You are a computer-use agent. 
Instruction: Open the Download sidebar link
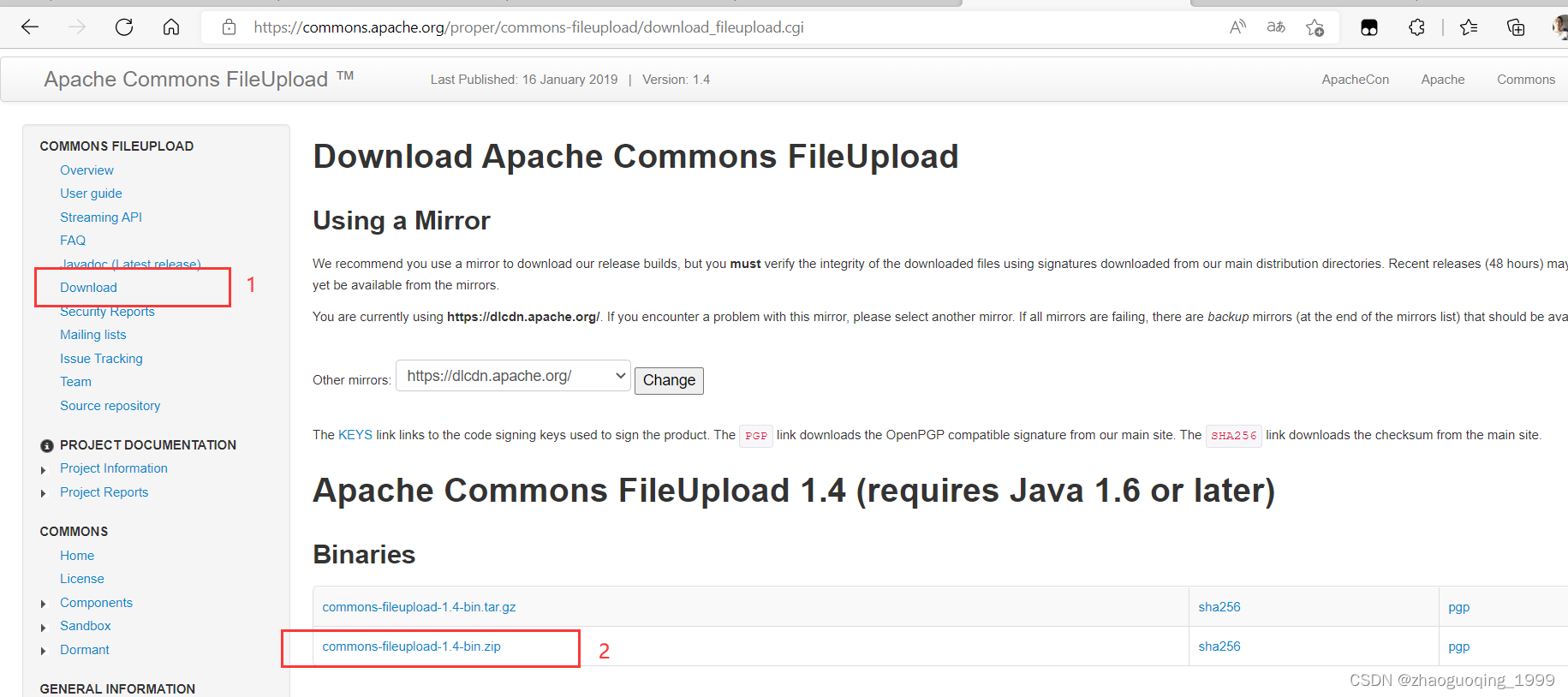(x=88, y=288)
